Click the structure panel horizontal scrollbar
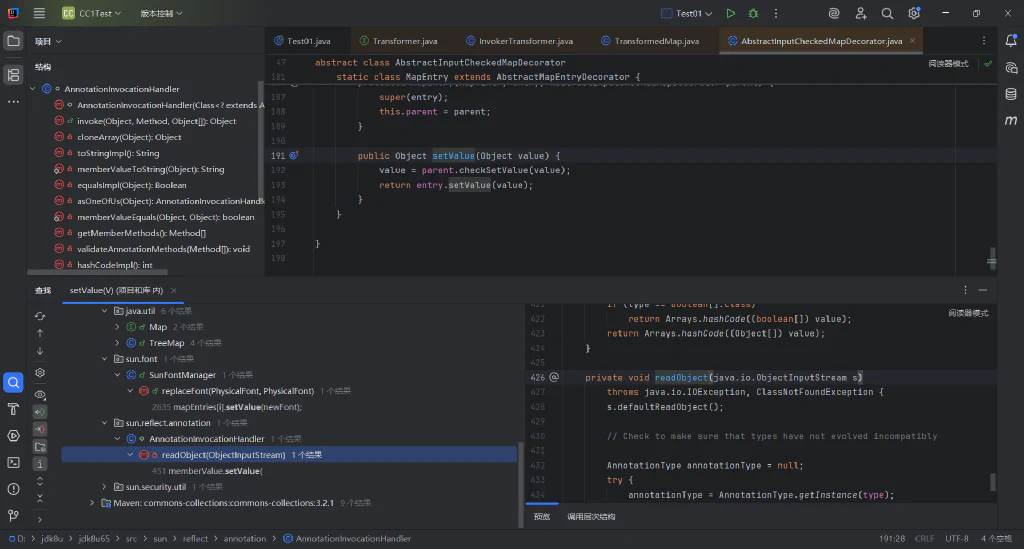The height and width of the screenshot is (549, 1024). [x=97, y=272]
